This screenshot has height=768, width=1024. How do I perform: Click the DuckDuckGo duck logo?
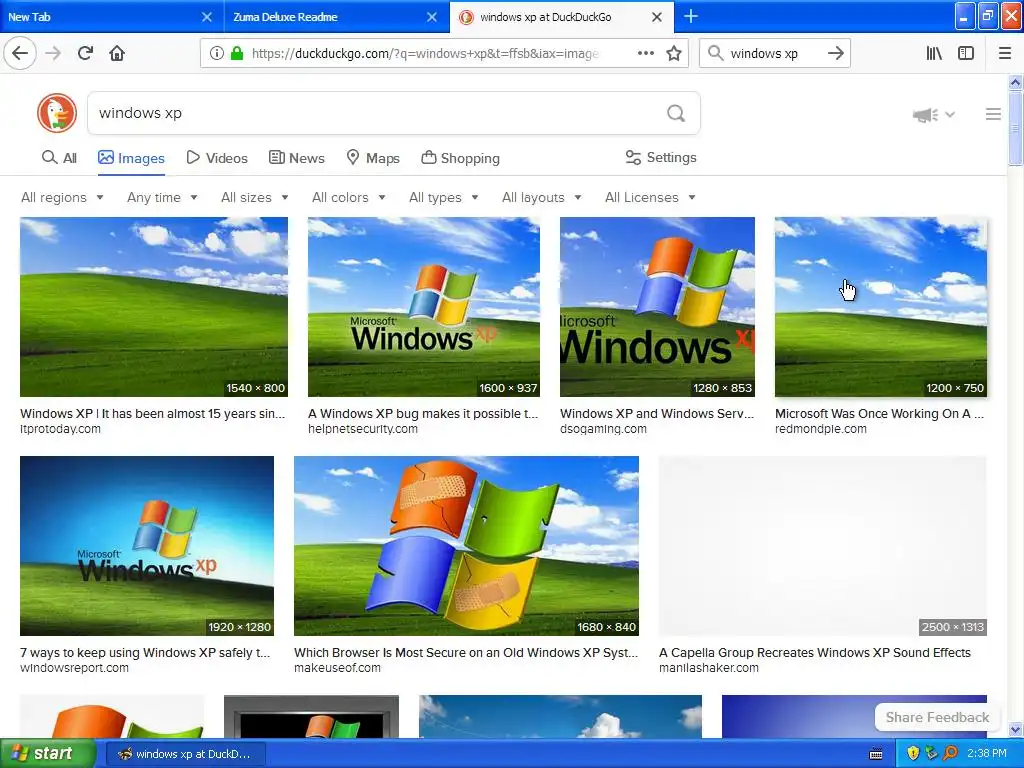pos(57,113)
